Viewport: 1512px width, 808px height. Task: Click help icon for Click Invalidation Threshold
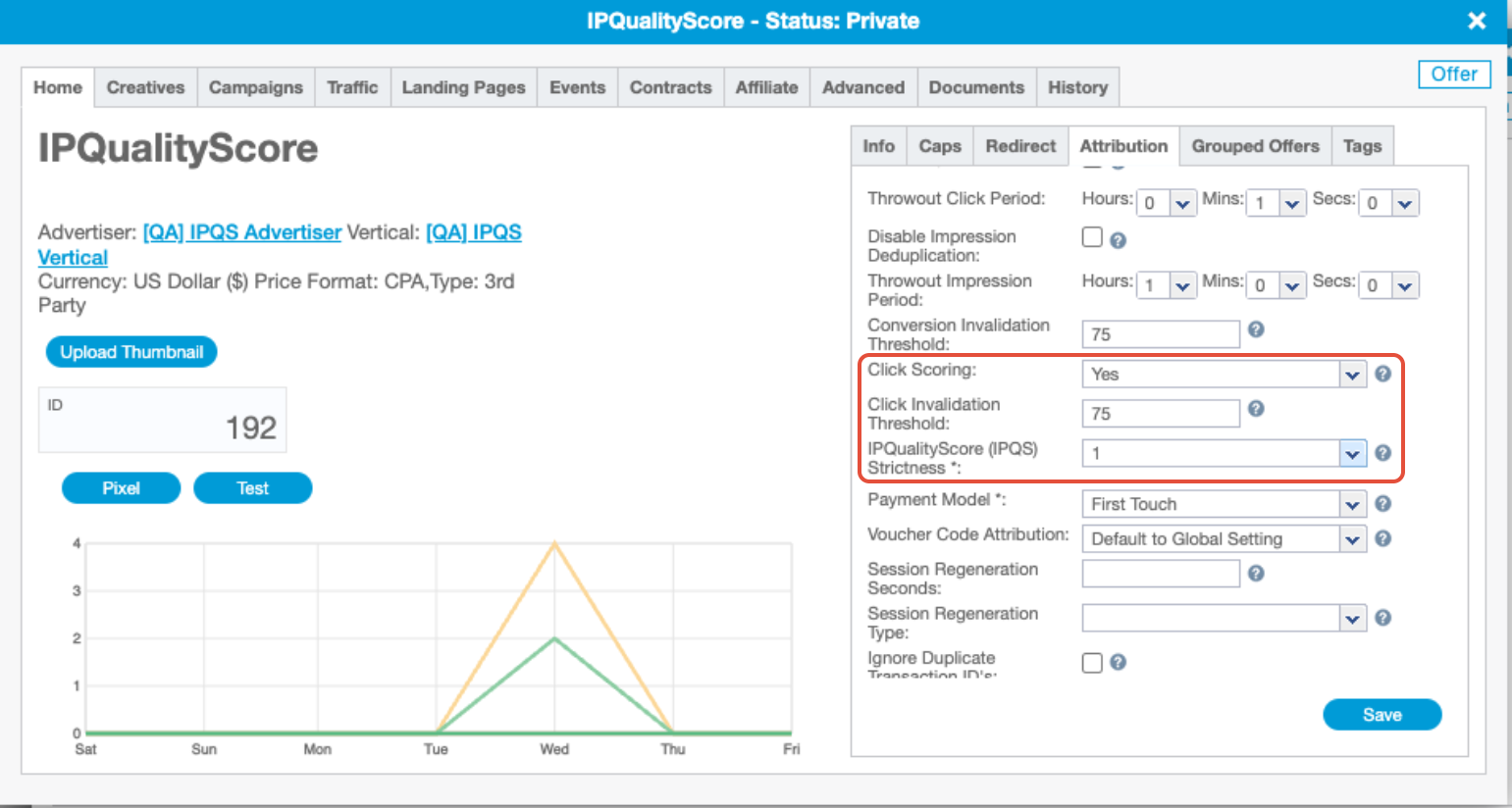click(x=1256, y=409)
